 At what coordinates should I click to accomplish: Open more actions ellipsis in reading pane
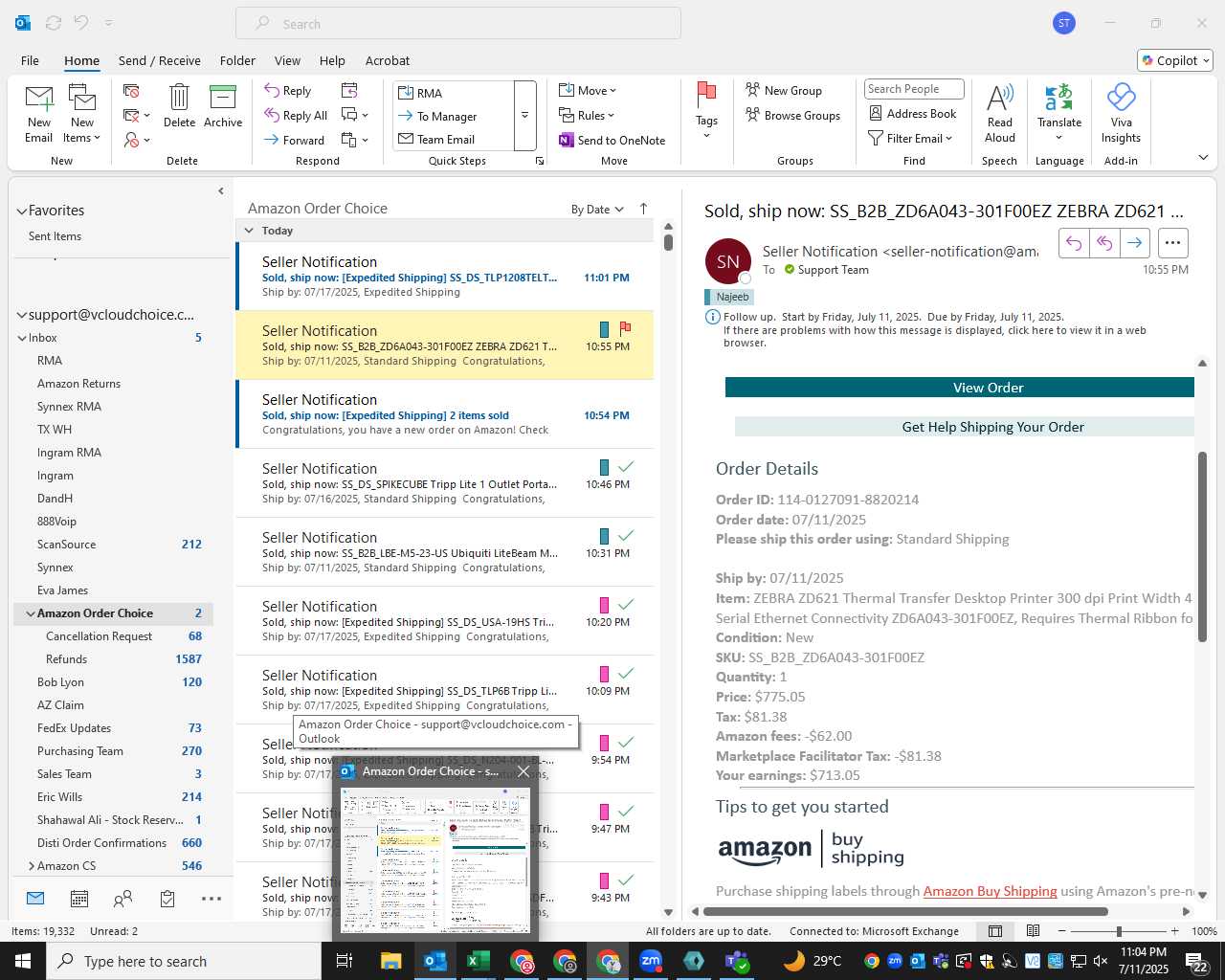(1173, 243)
